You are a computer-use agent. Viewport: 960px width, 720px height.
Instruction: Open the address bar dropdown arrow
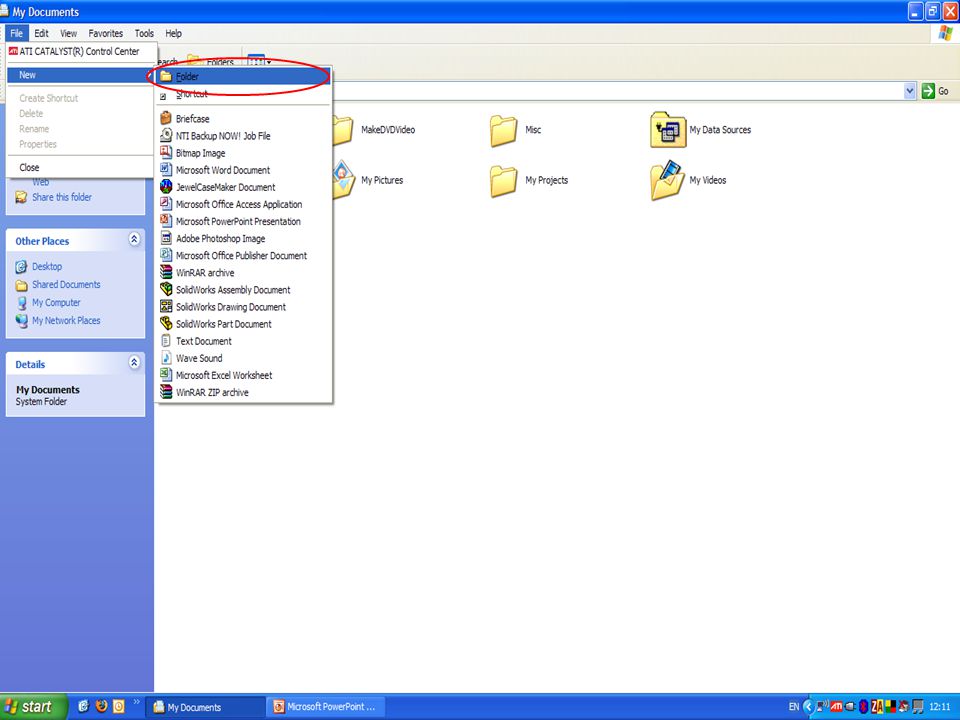909,91
